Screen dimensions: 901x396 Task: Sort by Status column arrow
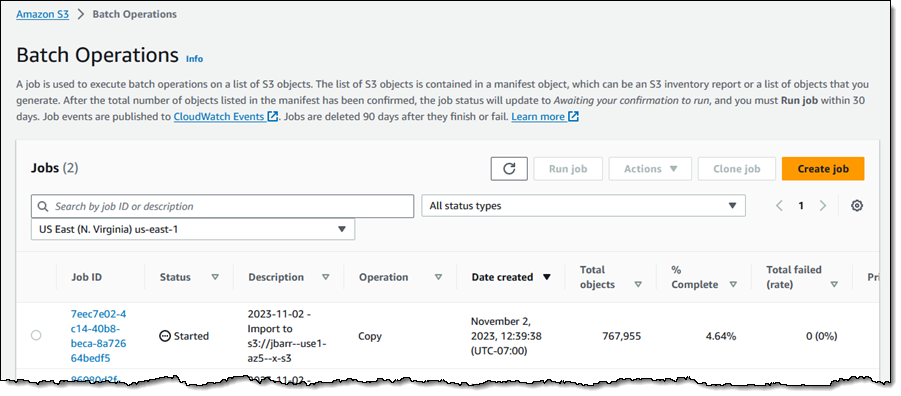[215, 277]
